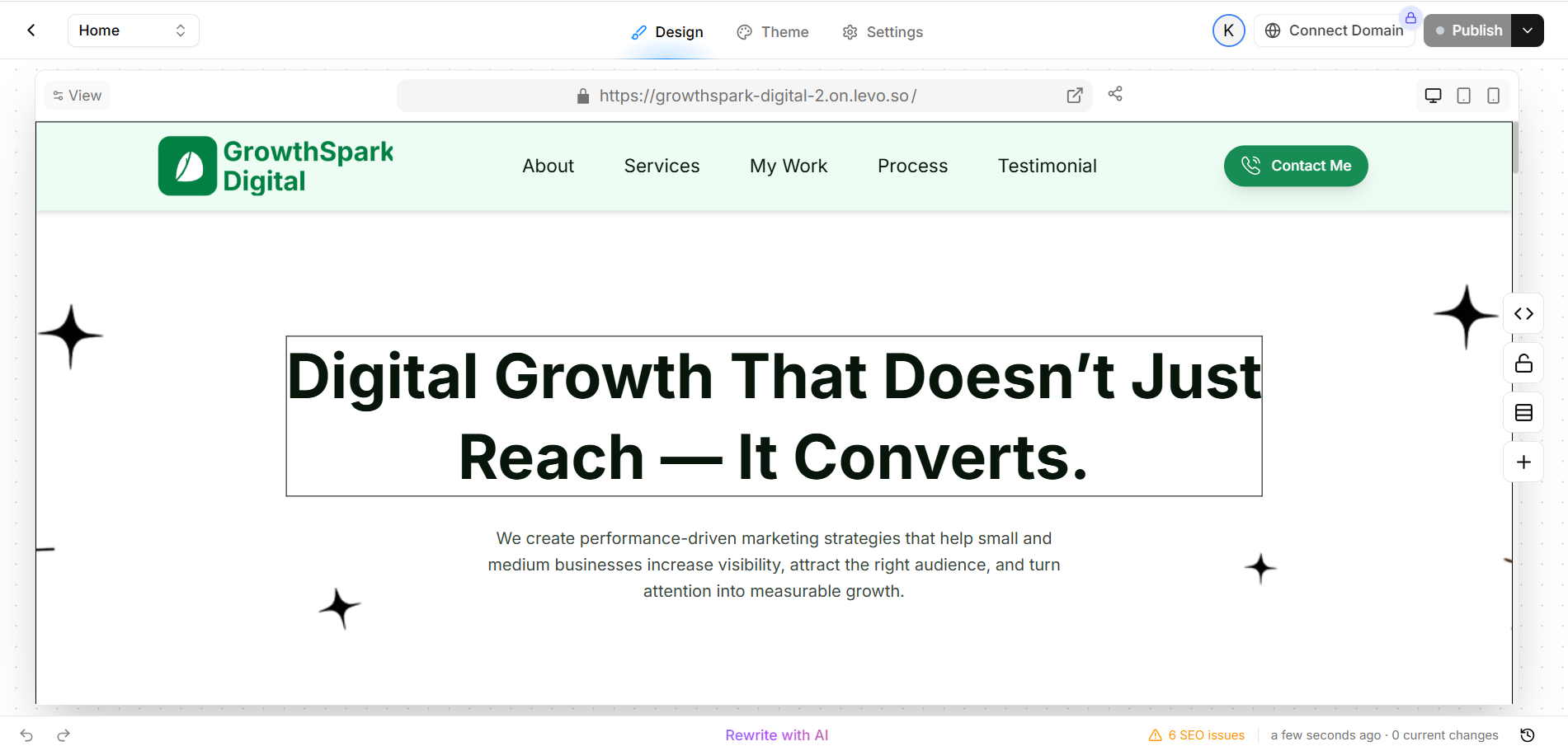Switch to the Design tab
Screen dimensions: 1568x746
pyautogui.click(x=667, y=32)
